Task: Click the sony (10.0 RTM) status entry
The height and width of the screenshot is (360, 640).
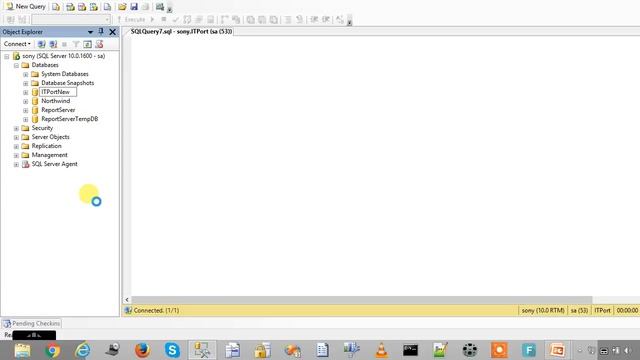Action: pos(543,310)
